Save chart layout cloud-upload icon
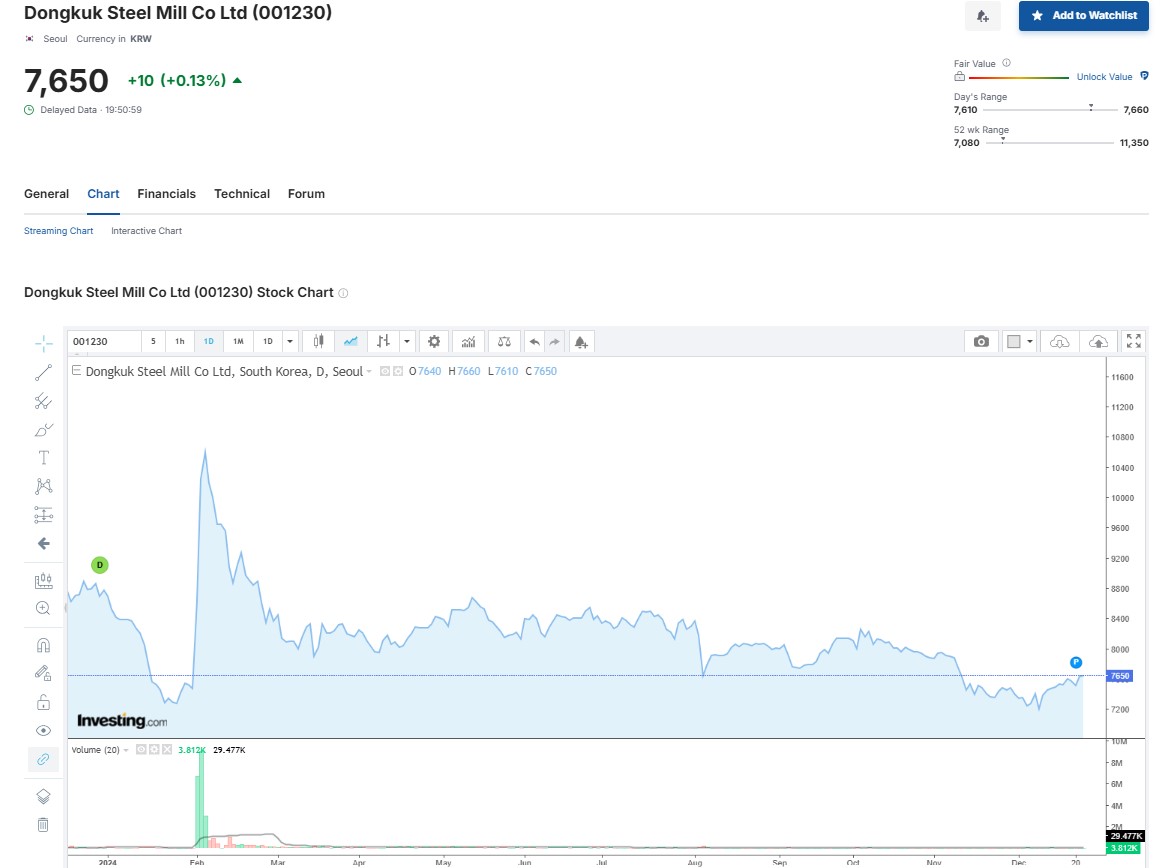 click(x=1098, y=342)
